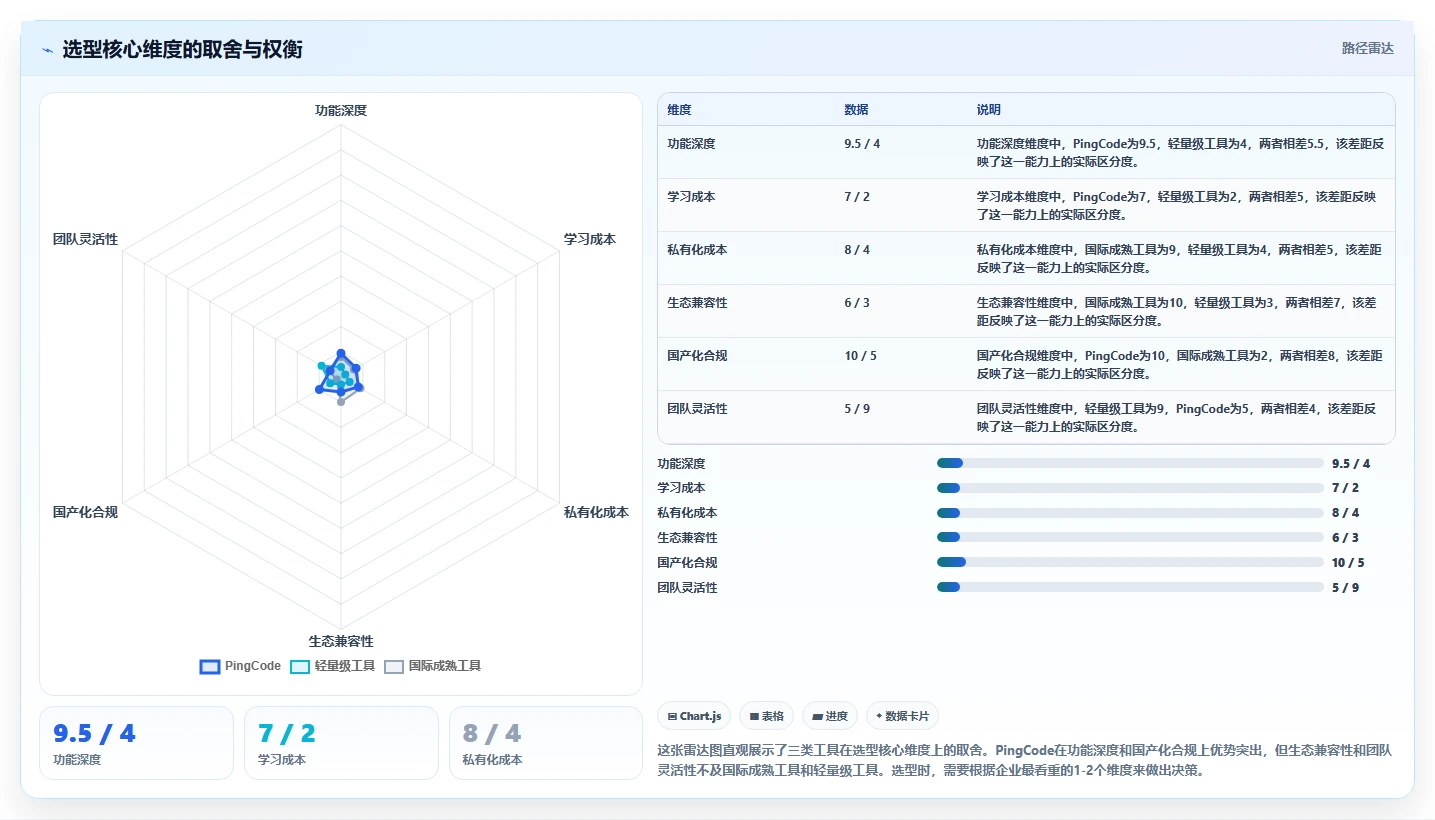Click the 路径雷达 label in the header
This screenshot has height=820, width=1435.
point(1367,48)
